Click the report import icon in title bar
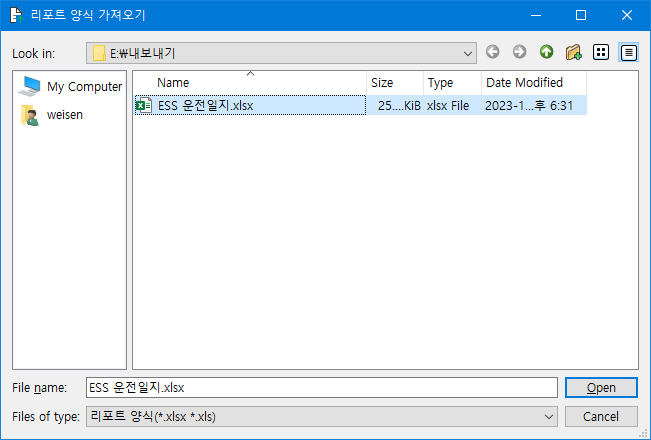 pyautogui.click(x=17, y=15)
